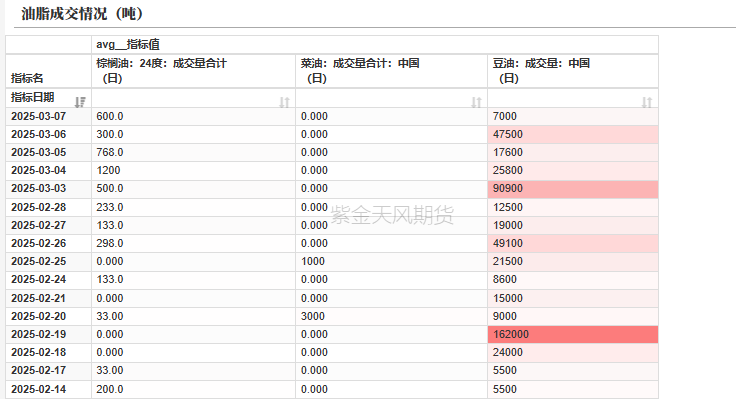
Task: Click the highlighted 90900 cell
Action: [573, 188]
